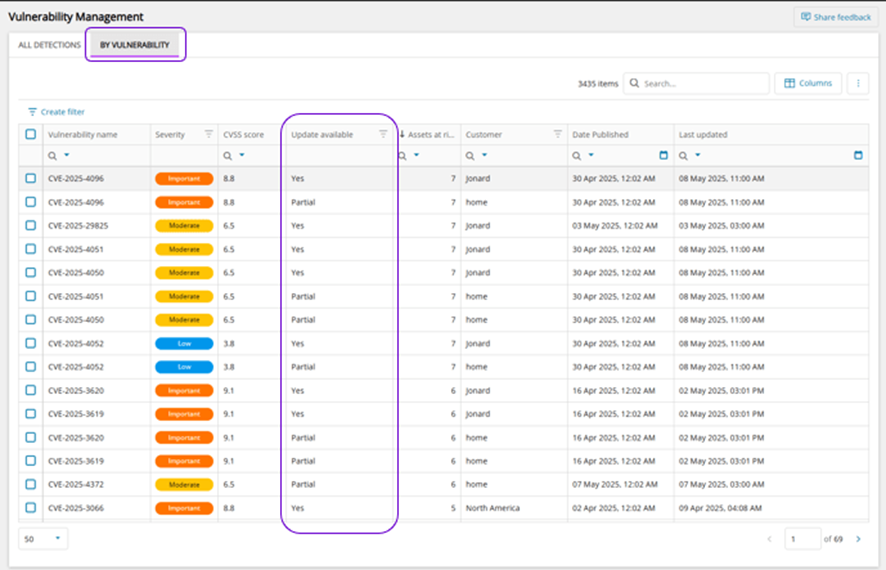
Task: Click the 3435 items count text
Action: point(598,84)
